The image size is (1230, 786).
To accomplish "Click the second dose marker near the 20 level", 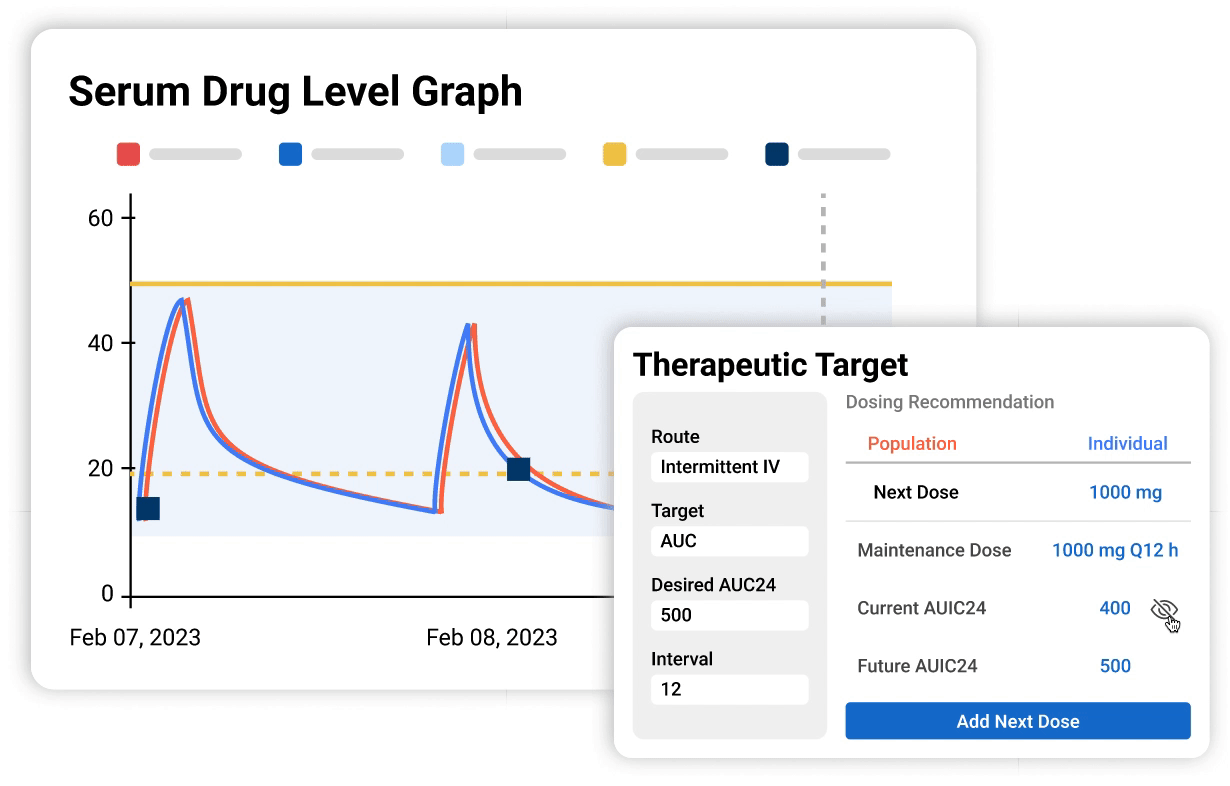I will tap(521, 468).
